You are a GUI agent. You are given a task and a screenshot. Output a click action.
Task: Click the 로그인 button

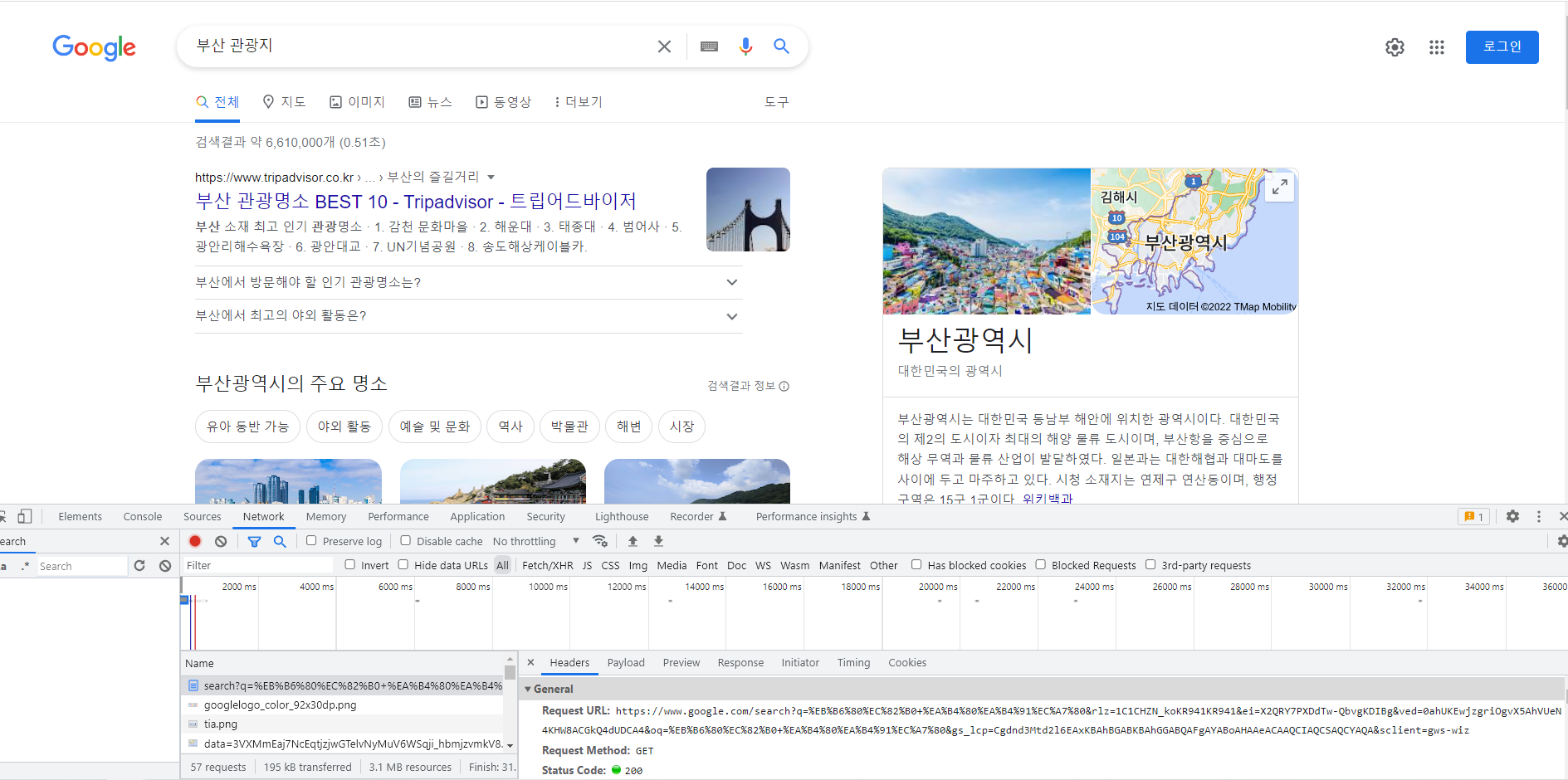point(1502,47)
